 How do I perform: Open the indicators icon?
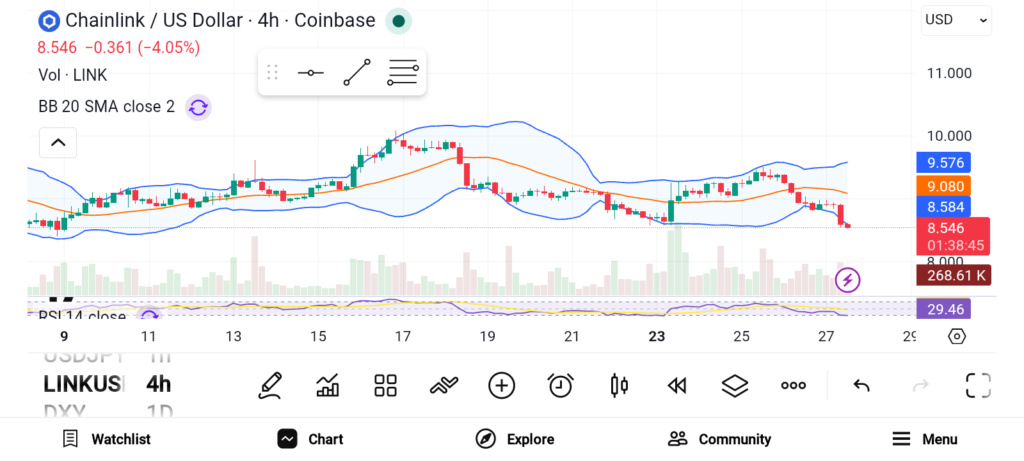tap(443, 385)
